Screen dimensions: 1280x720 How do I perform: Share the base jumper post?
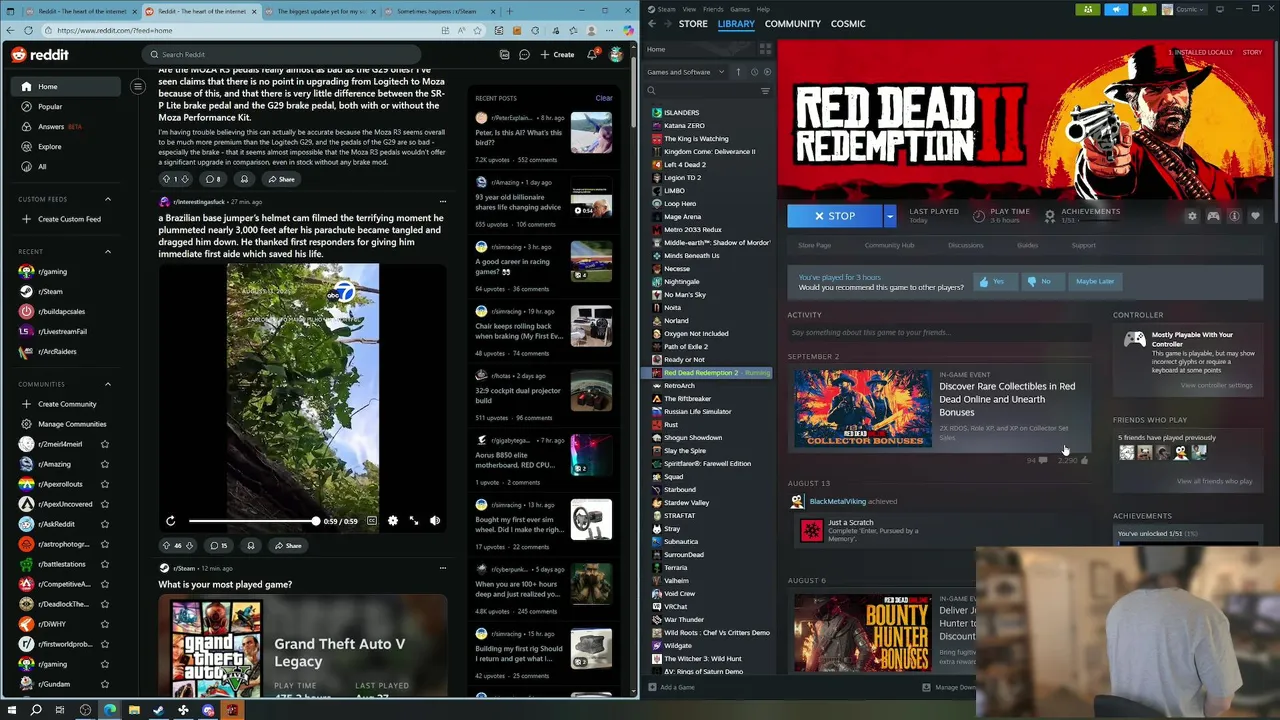click(286, 546)
